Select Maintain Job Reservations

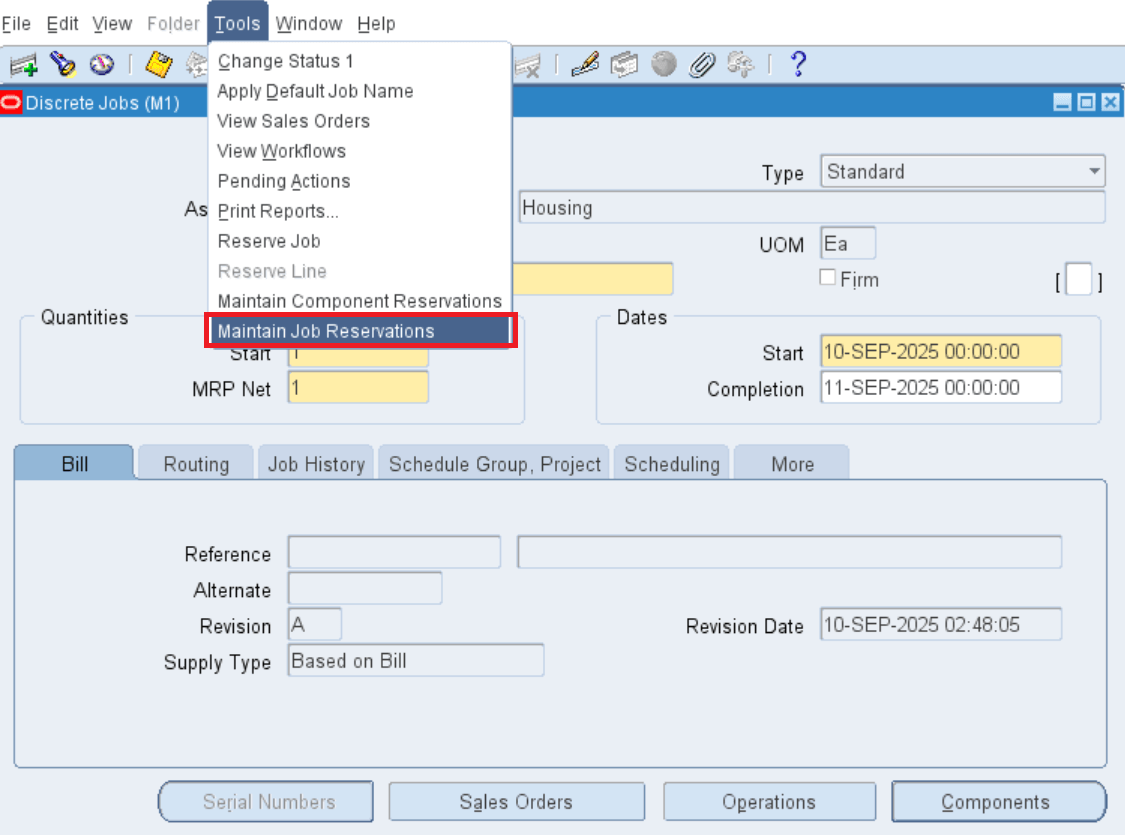coord(359,331)
